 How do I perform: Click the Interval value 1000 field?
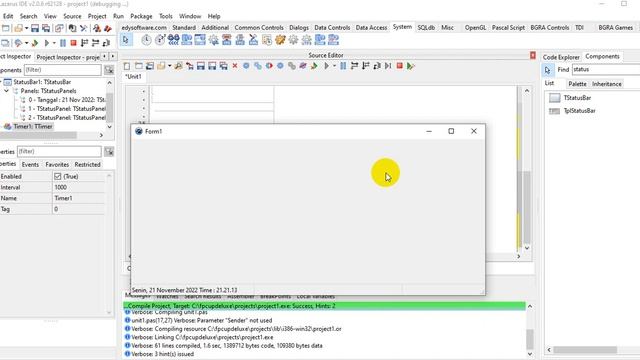point(79,187)
